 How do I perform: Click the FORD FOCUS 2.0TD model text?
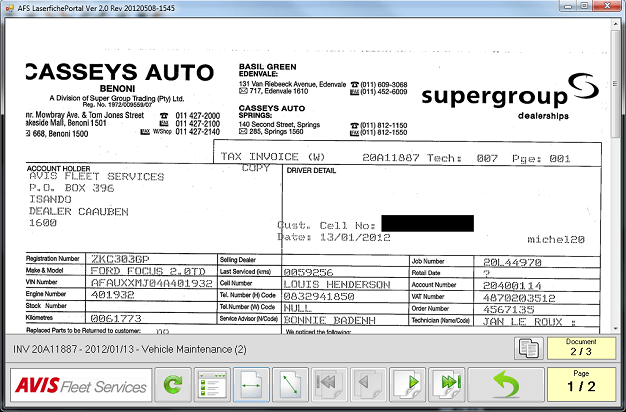click(148, 271)
